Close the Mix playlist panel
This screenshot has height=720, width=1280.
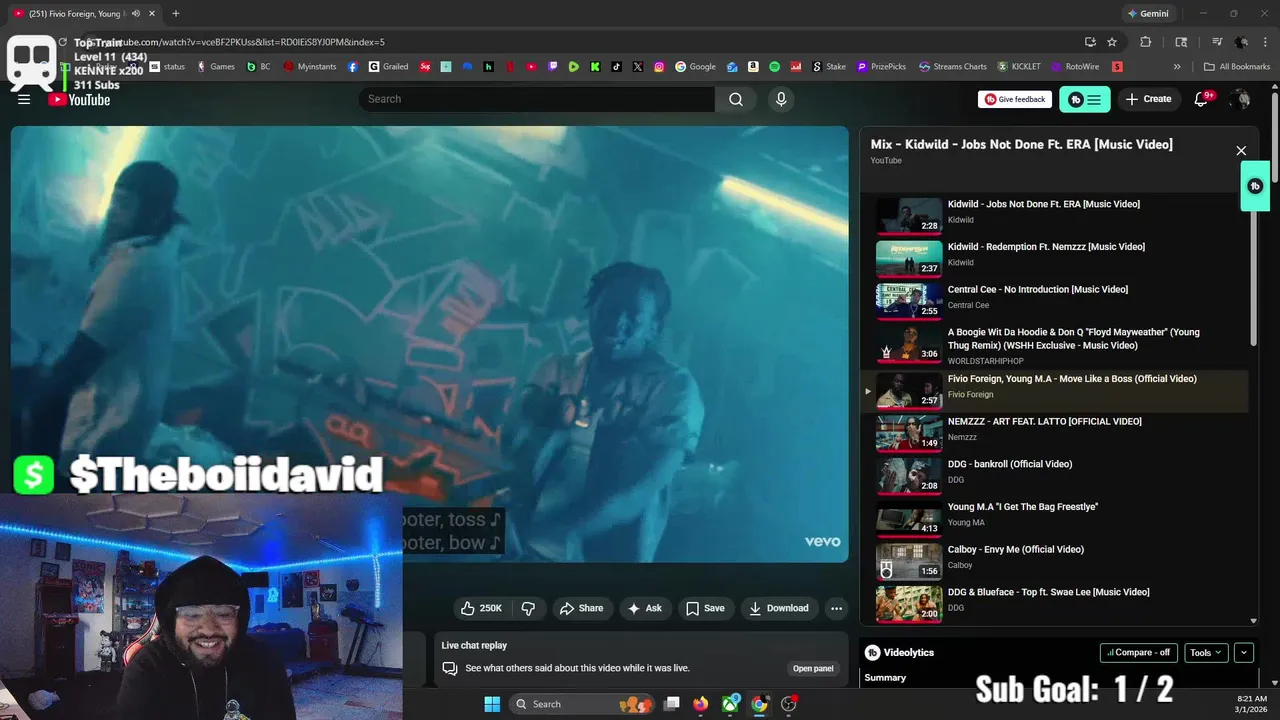tap(1241, 151)
